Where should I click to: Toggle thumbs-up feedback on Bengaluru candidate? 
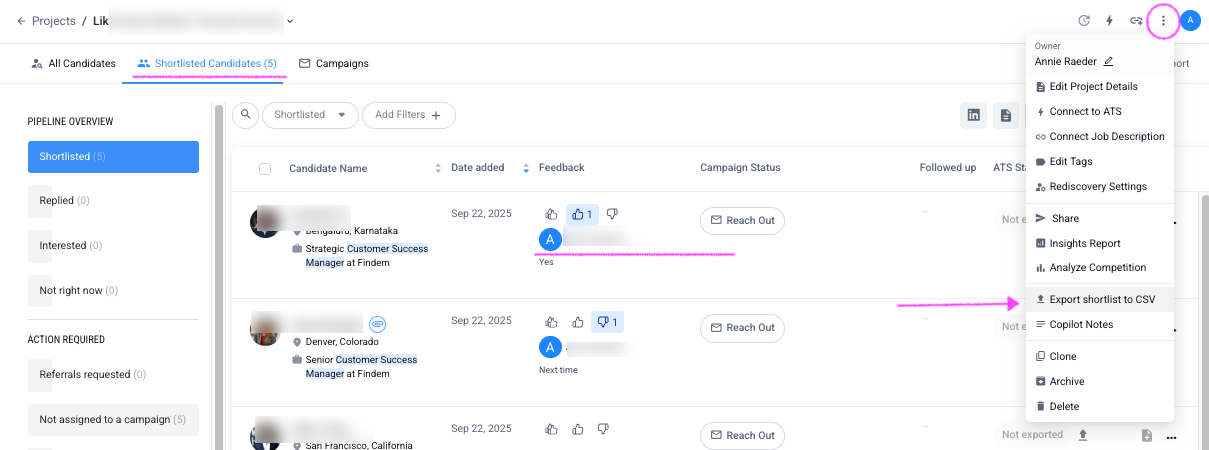(x=581, y=214)
